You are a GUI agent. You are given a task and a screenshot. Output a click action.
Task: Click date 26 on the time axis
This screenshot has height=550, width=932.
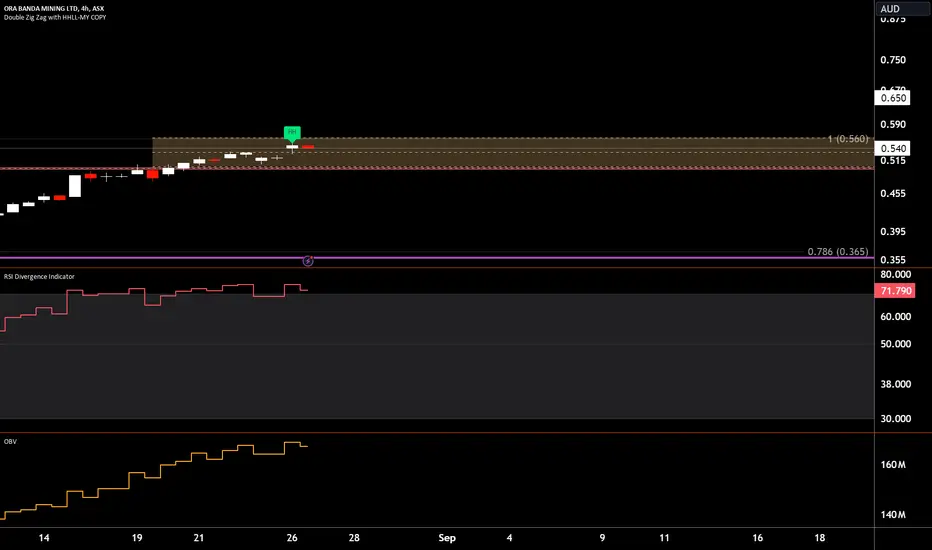coord(292,538)
